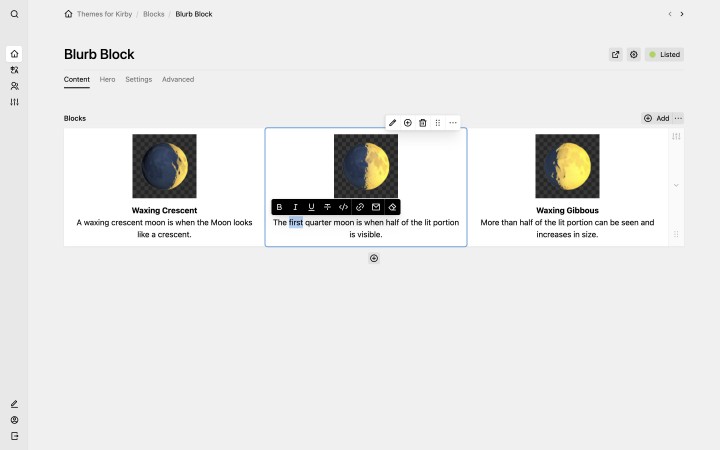
Task: Go to previous page arrow
Action: [x=670, y=14]
